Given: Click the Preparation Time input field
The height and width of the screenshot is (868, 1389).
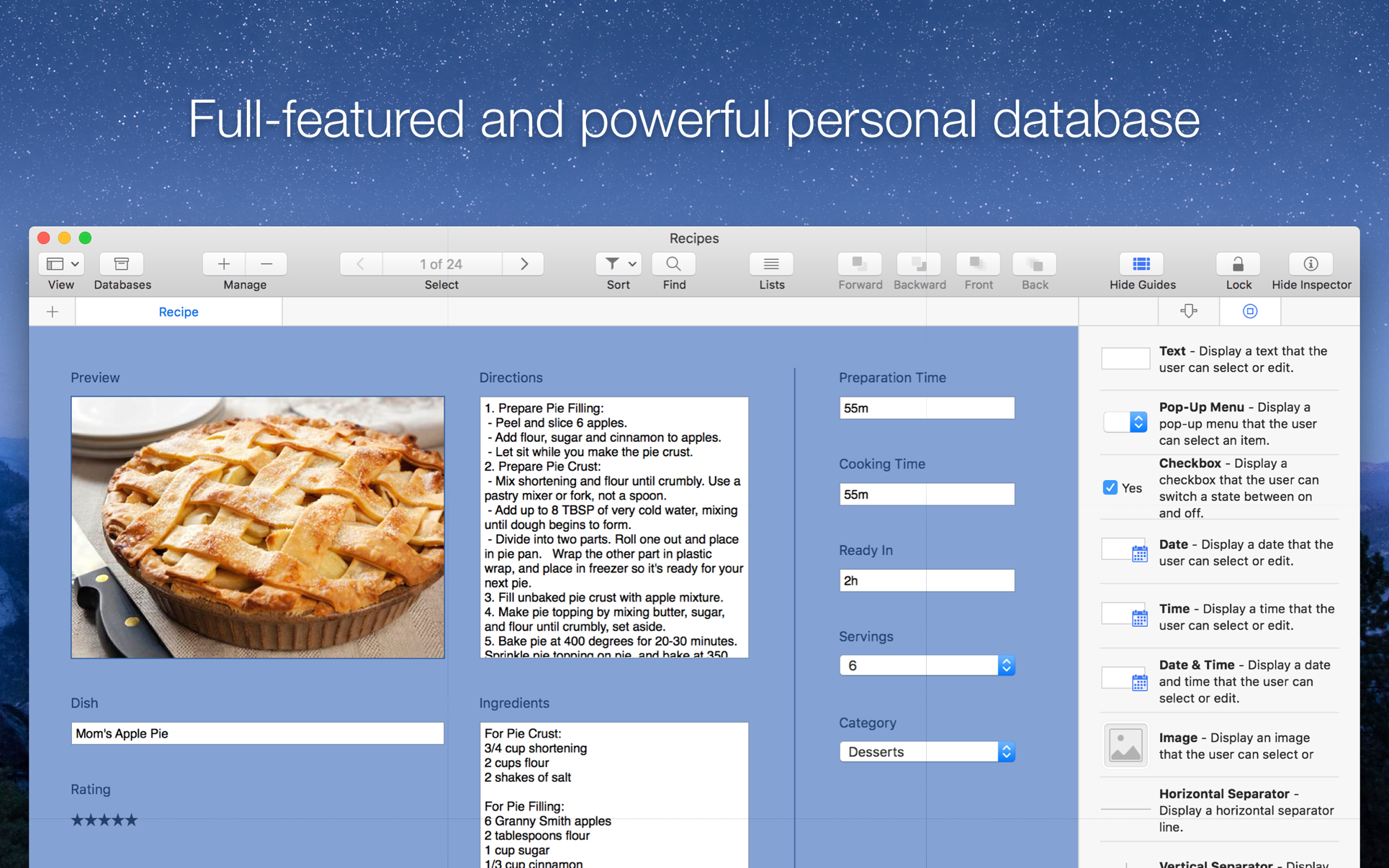Looking at the screenshot, I should tap(927, 407).
